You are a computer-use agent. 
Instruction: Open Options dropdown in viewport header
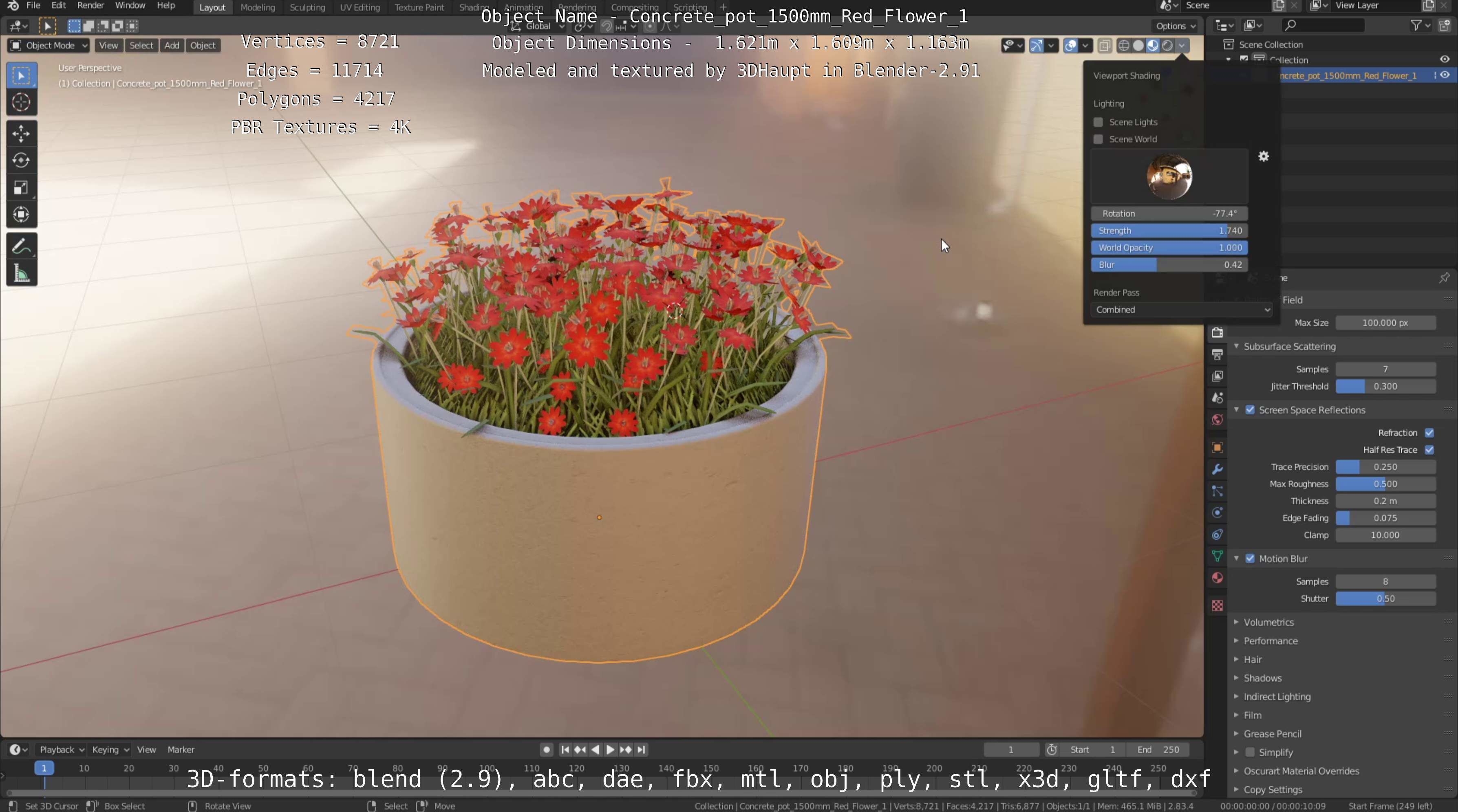(x=1175, y=26)
